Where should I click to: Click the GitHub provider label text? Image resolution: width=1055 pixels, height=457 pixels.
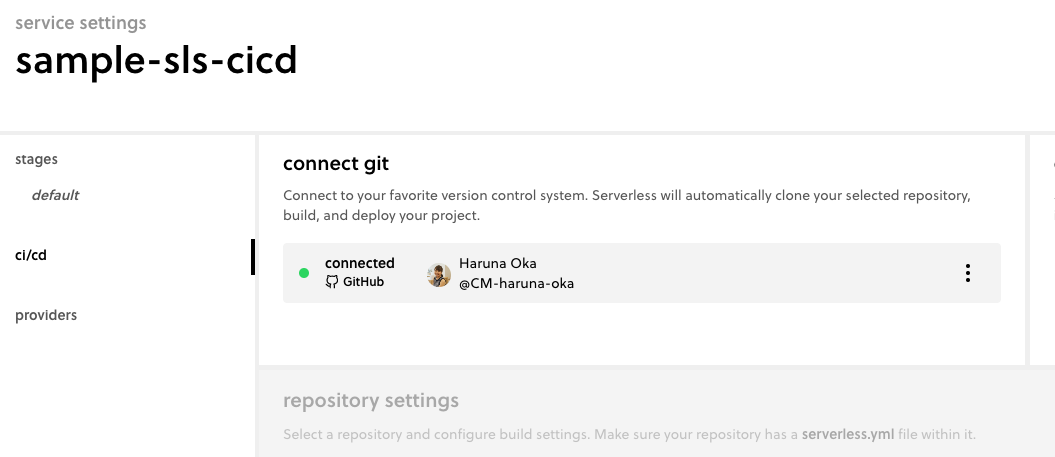click(x=363, y=283)
